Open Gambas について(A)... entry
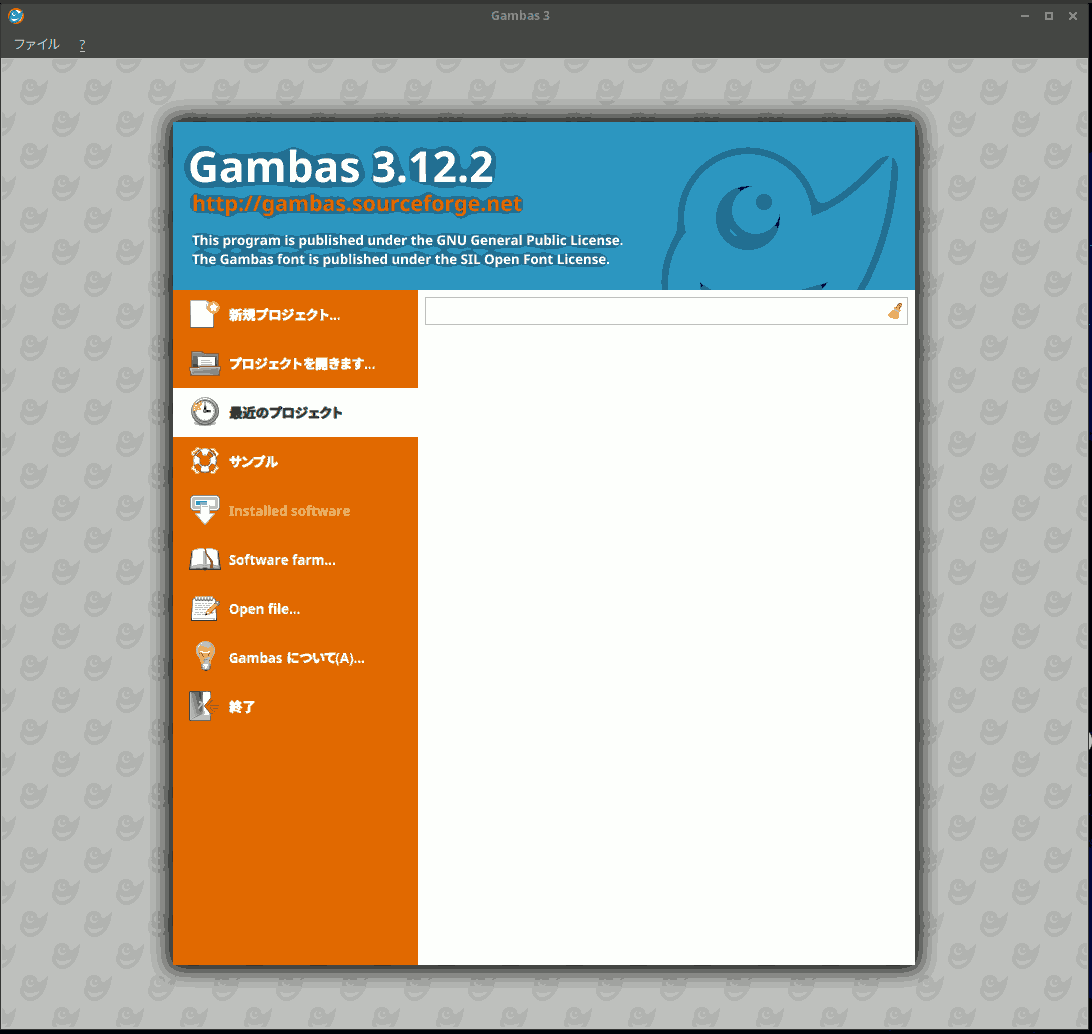 point(295,658)
